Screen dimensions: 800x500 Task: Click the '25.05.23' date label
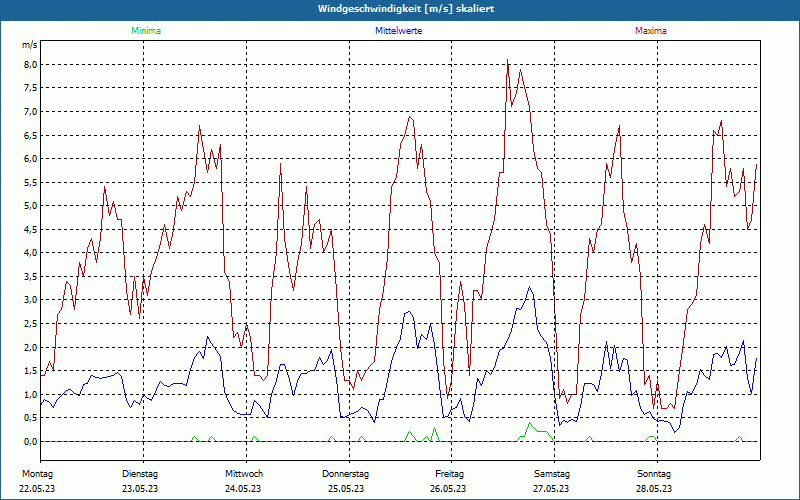[346, 489]
